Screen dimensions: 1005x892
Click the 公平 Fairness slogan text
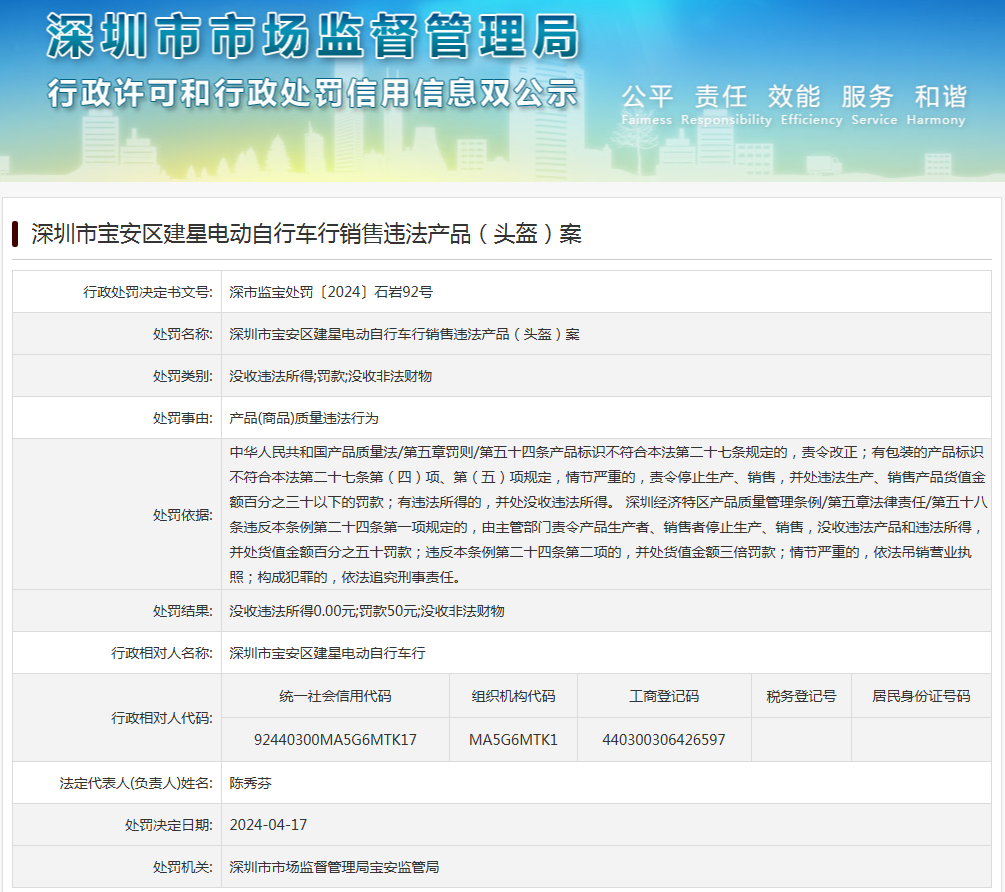(x=647, y=104)
